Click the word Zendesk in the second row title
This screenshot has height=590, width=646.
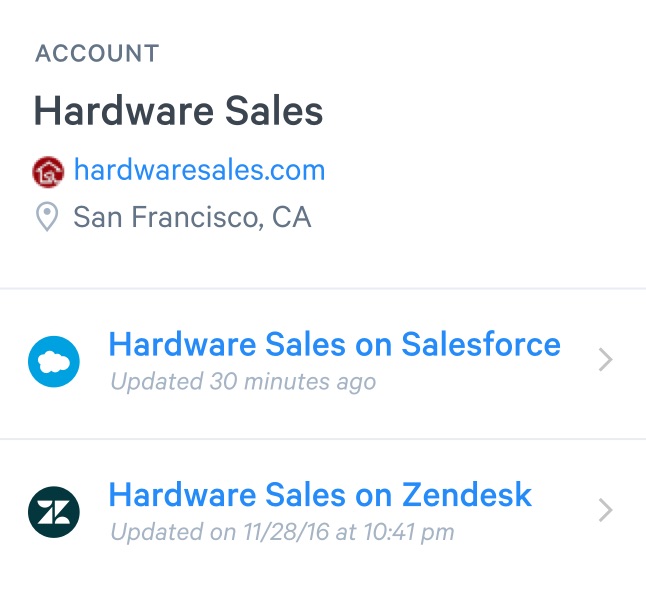[467, 494]
